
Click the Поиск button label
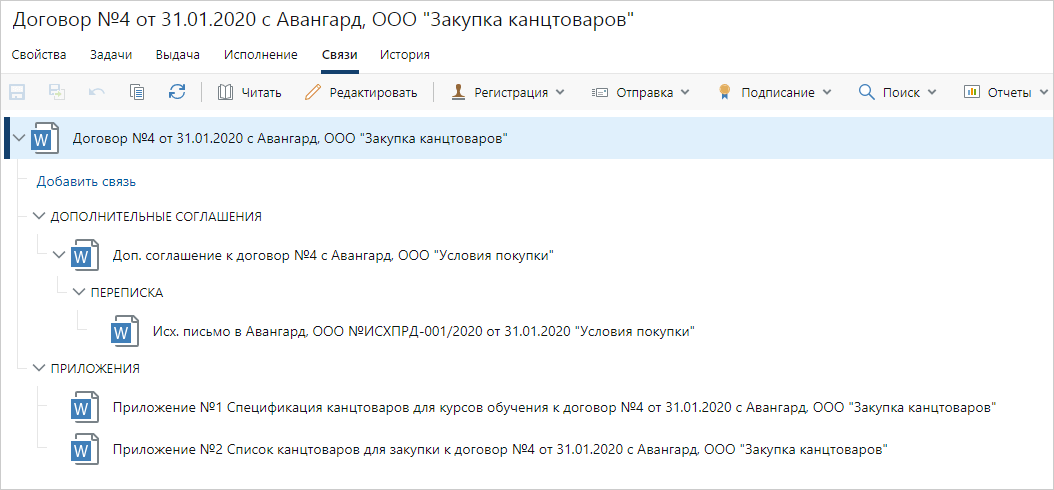click(x=901, y=93)
